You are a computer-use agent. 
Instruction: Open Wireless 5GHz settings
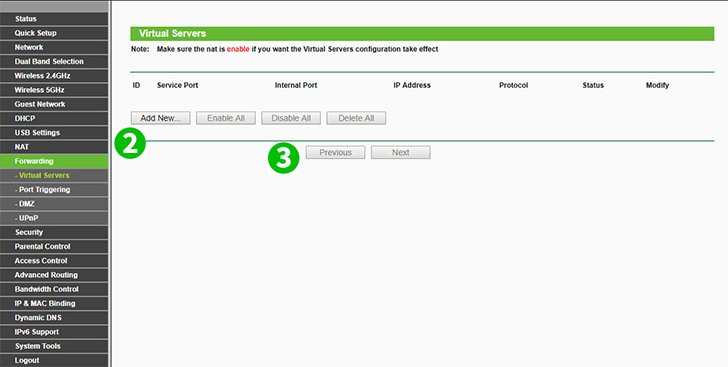(54, 90)
